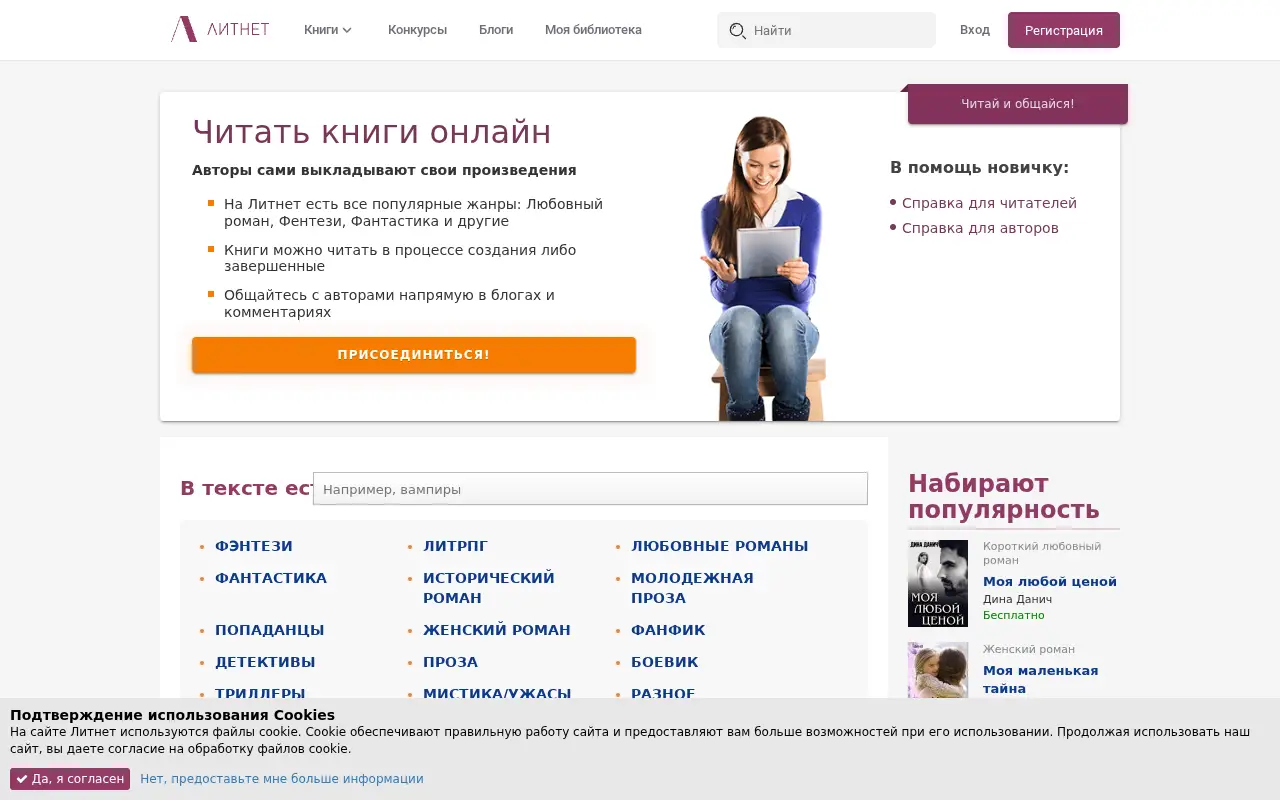
Task: Click the Найти search field
Action: coord(826,30)
